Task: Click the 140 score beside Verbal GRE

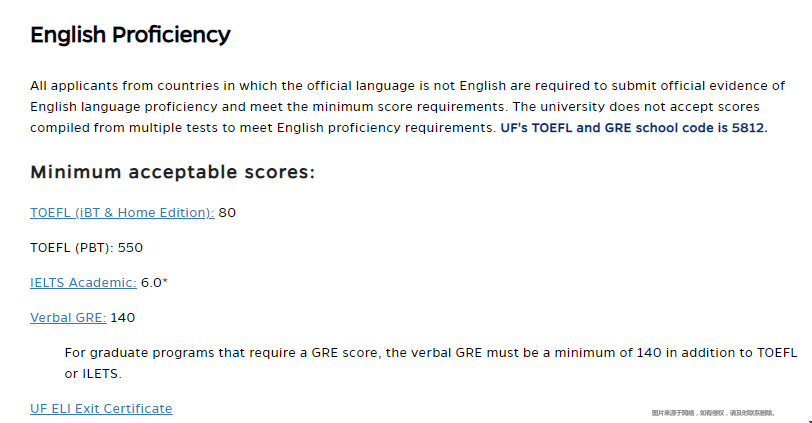Action: pos(123,318)
